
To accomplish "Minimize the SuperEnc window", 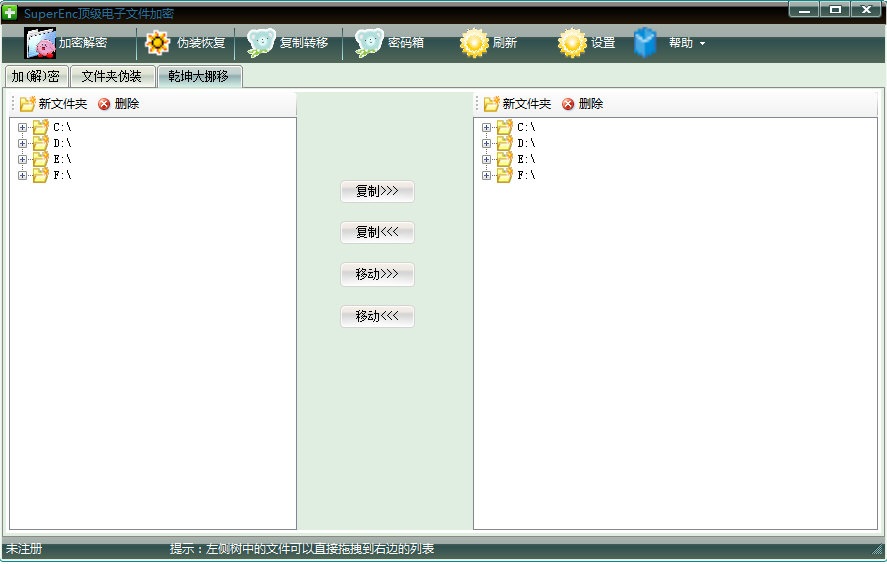I will click(804, 10).
